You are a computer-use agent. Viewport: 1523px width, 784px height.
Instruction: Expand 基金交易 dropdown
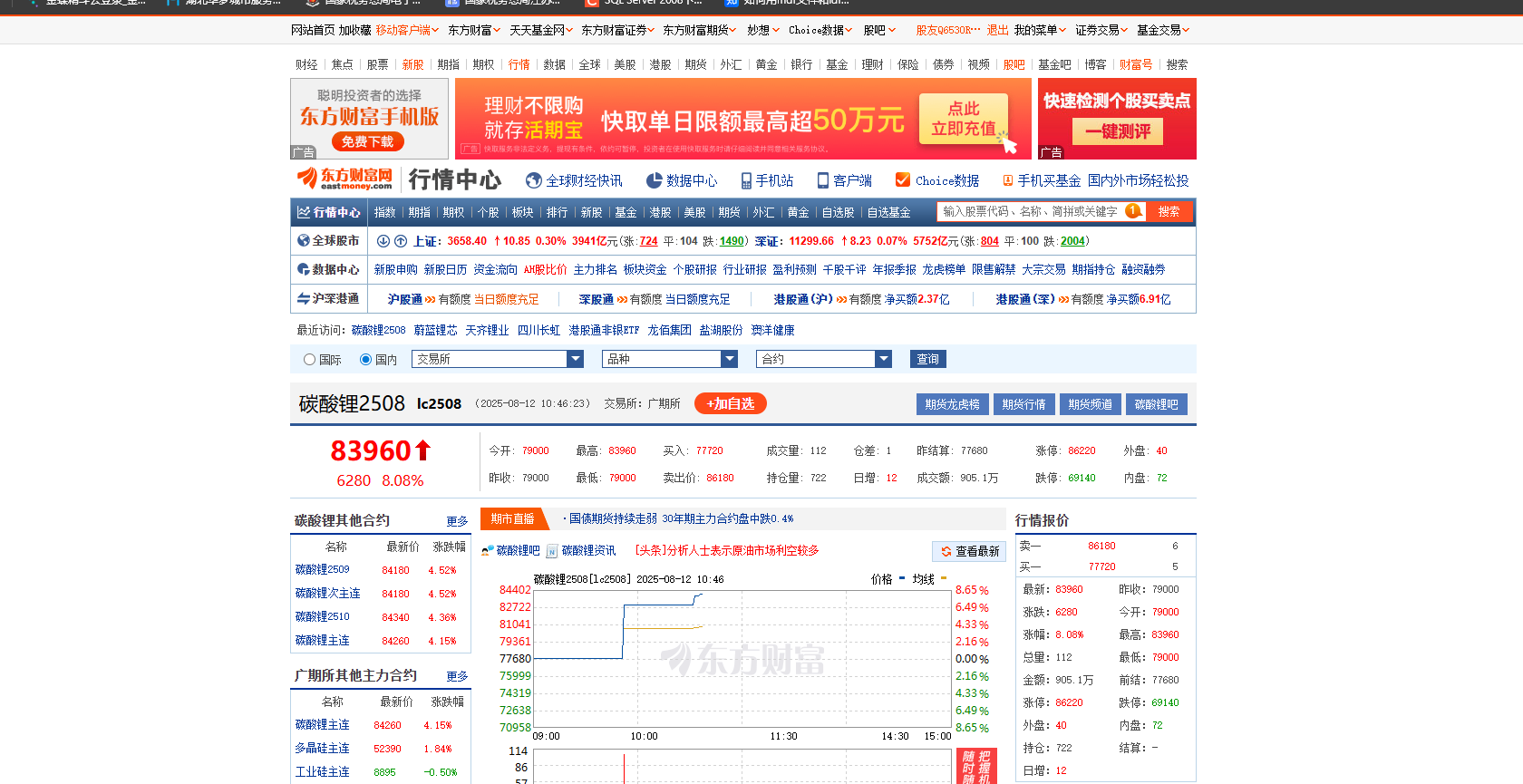(x=1163, y=30)
